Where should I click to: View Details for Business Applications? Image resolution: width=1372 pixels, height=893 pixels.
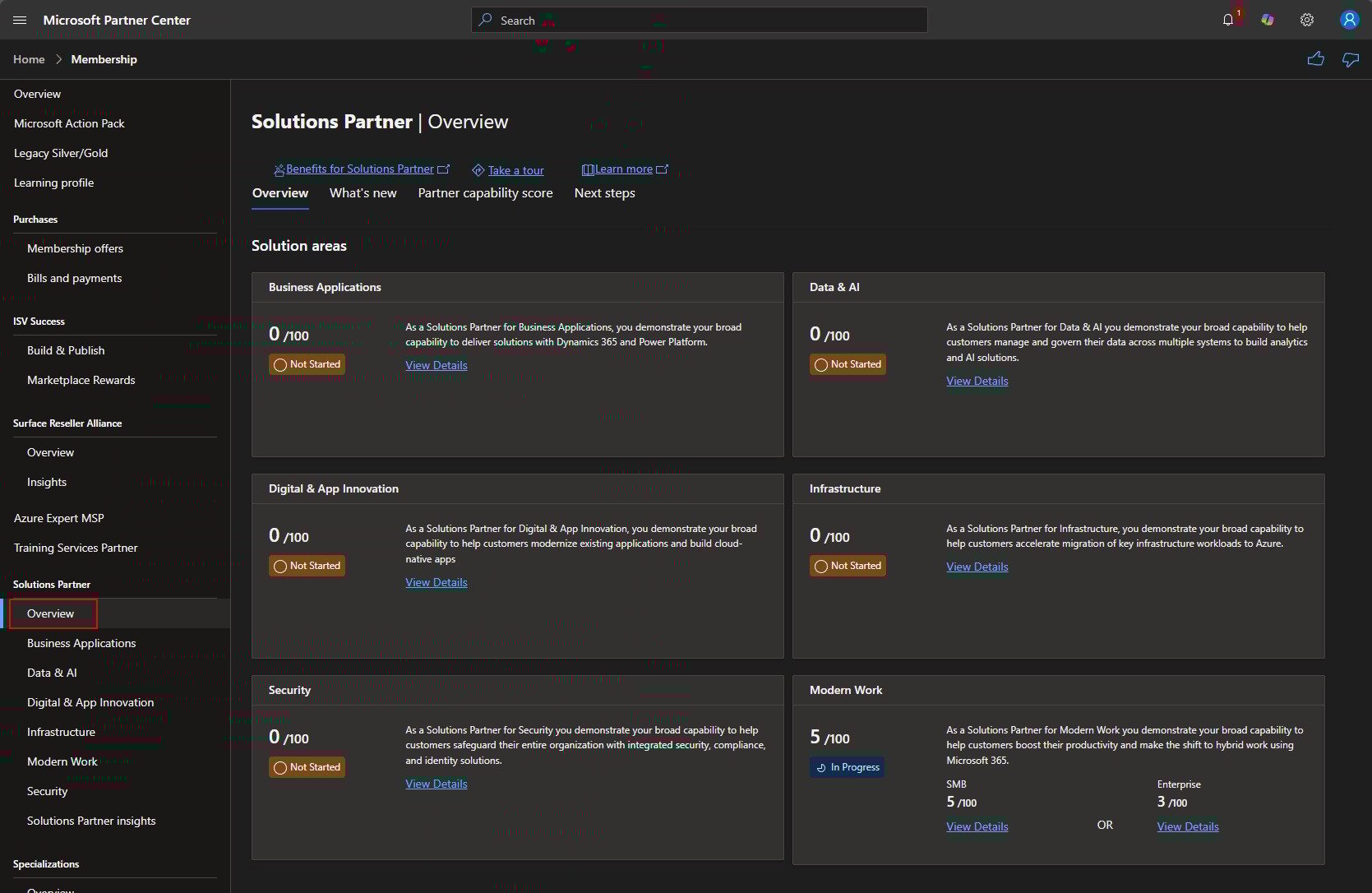click(436, 365)
